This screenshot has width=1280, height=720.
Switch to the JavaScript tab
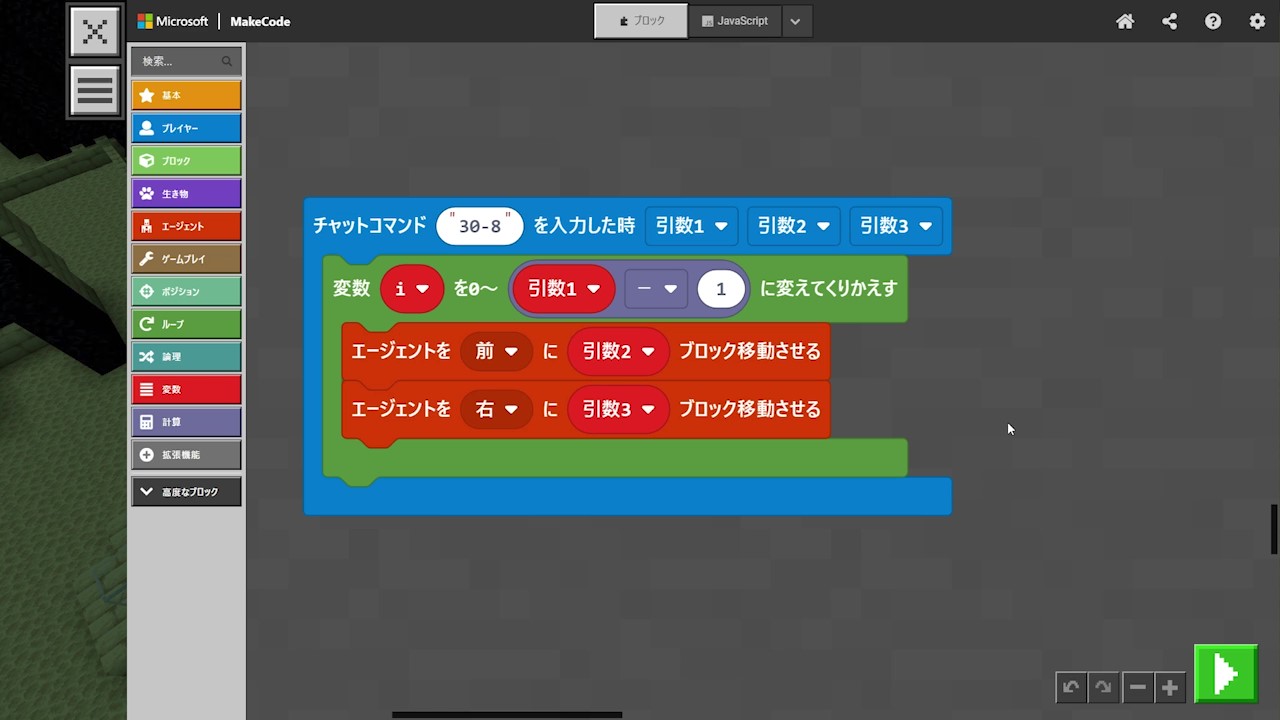(735, 21)
